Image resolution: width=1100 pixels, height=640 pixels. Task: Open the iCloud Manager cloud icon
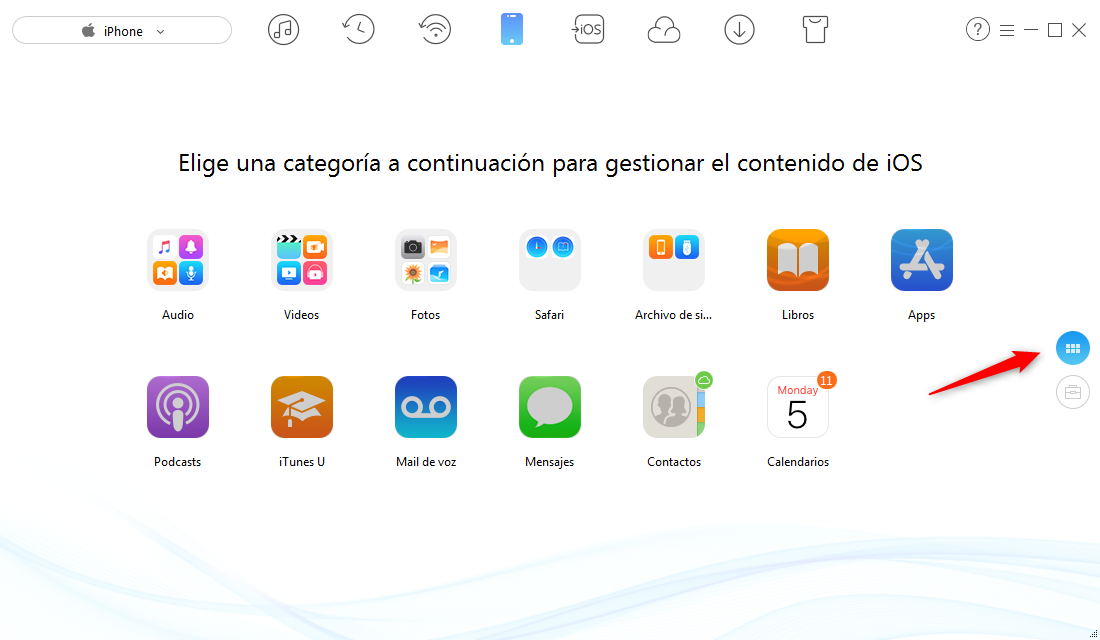point(664,29)
